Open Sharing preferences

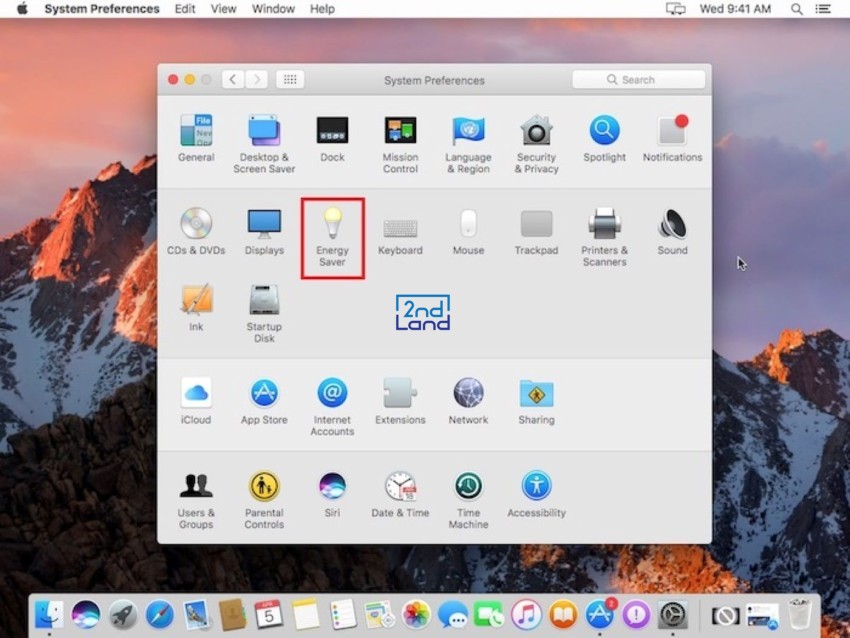536,401
